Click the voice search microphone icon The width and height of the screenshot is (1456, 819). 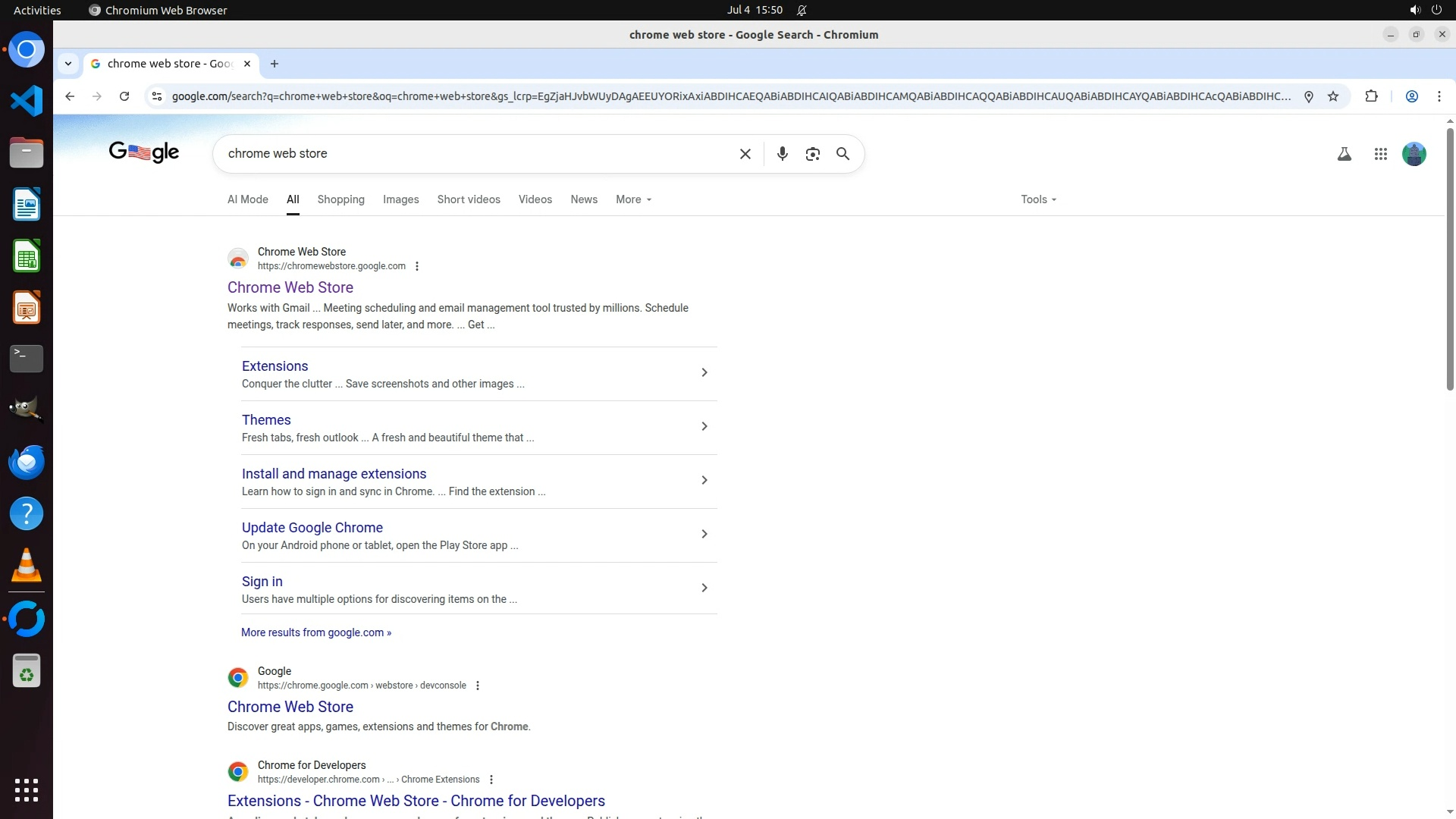[782, 154]
